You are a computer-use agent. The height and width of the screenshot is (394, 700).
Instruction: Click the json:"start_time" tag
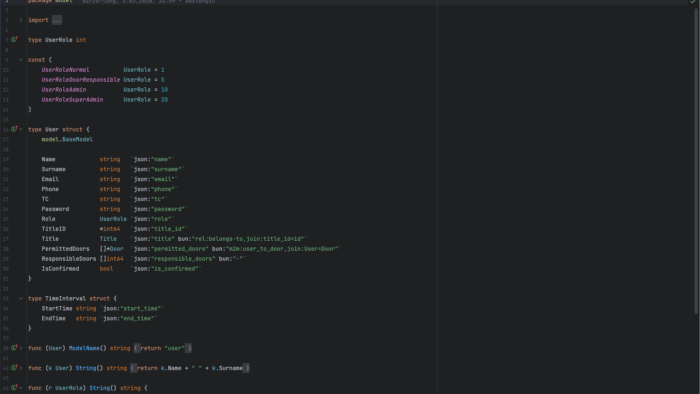tap(132, 308)
